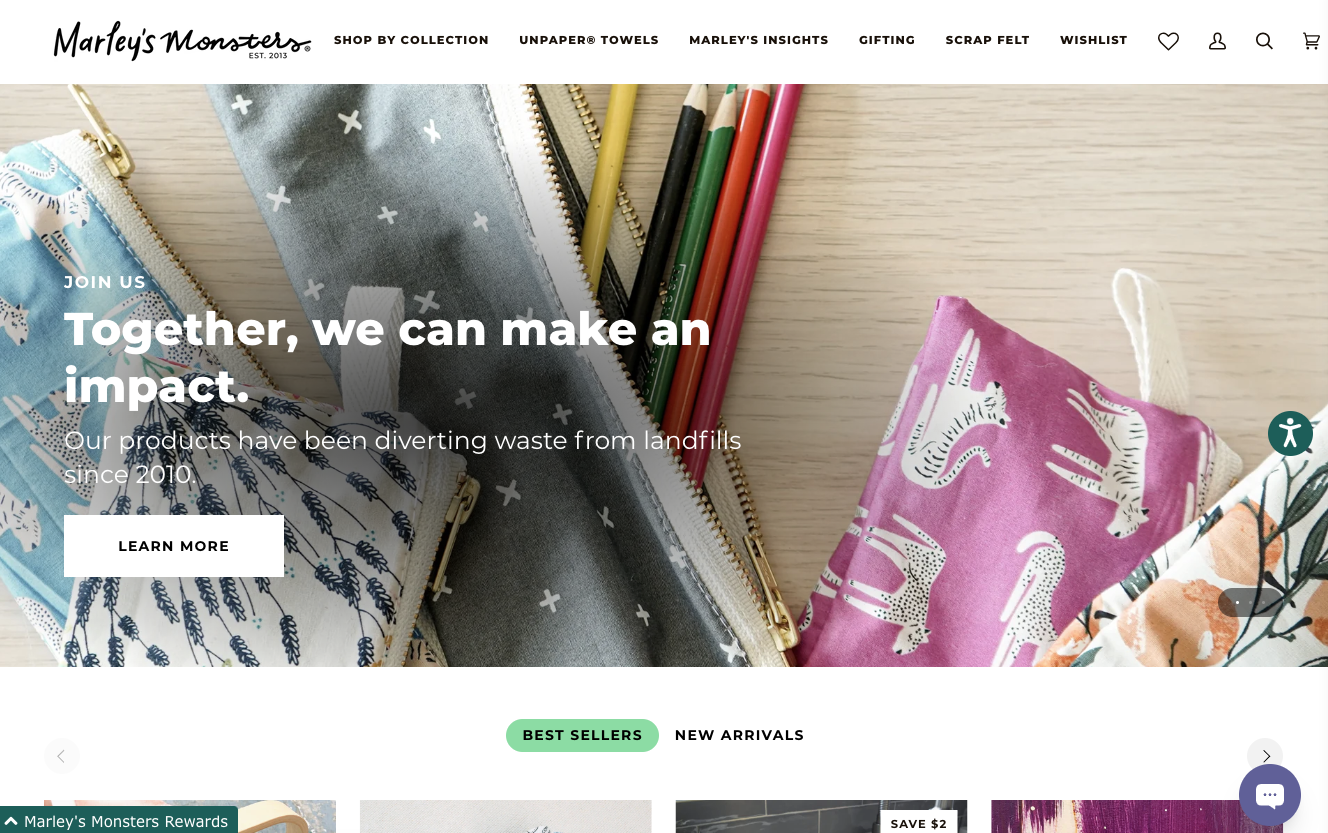Expand the Marley's Monsters Rewards bar
Screen dimensions: 1328x833
(119, 821)
